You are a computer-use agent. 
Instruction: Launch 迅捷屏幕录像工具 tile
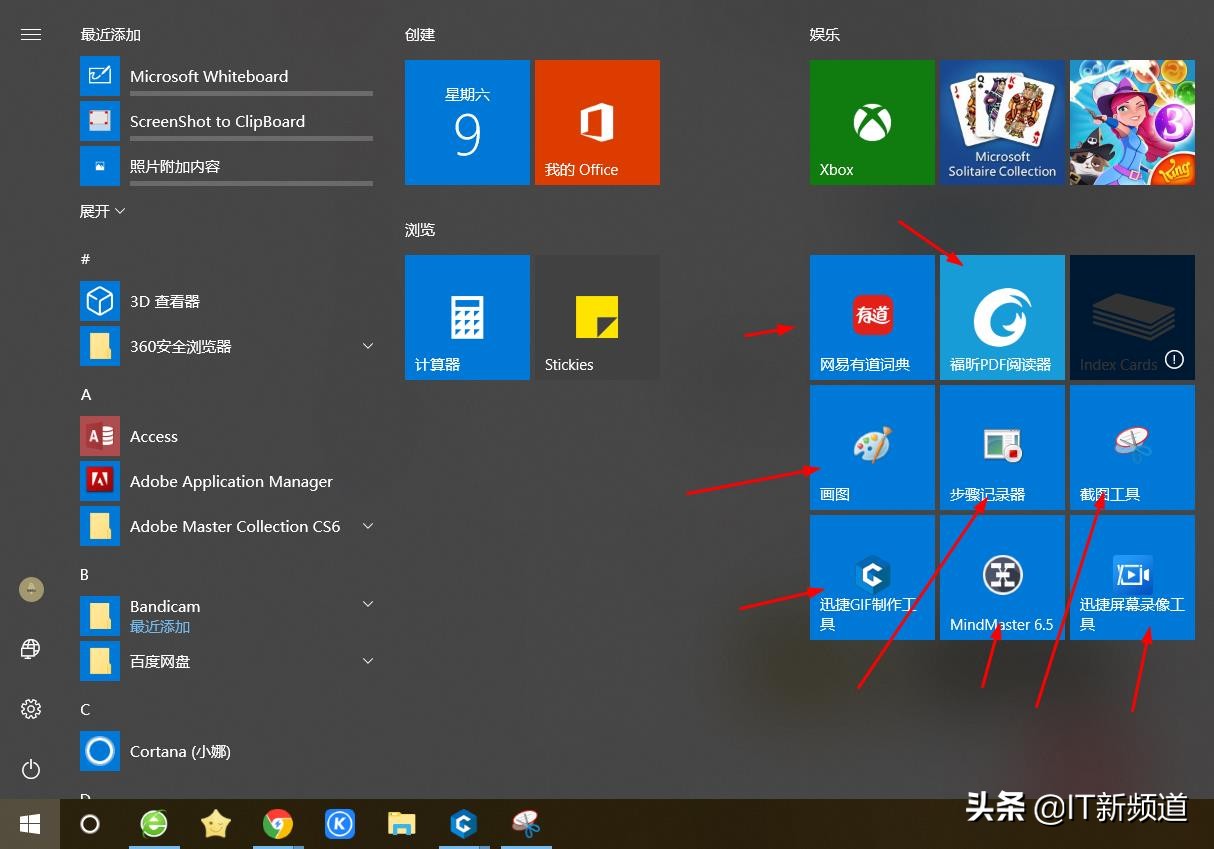(x=1132, y=577)
